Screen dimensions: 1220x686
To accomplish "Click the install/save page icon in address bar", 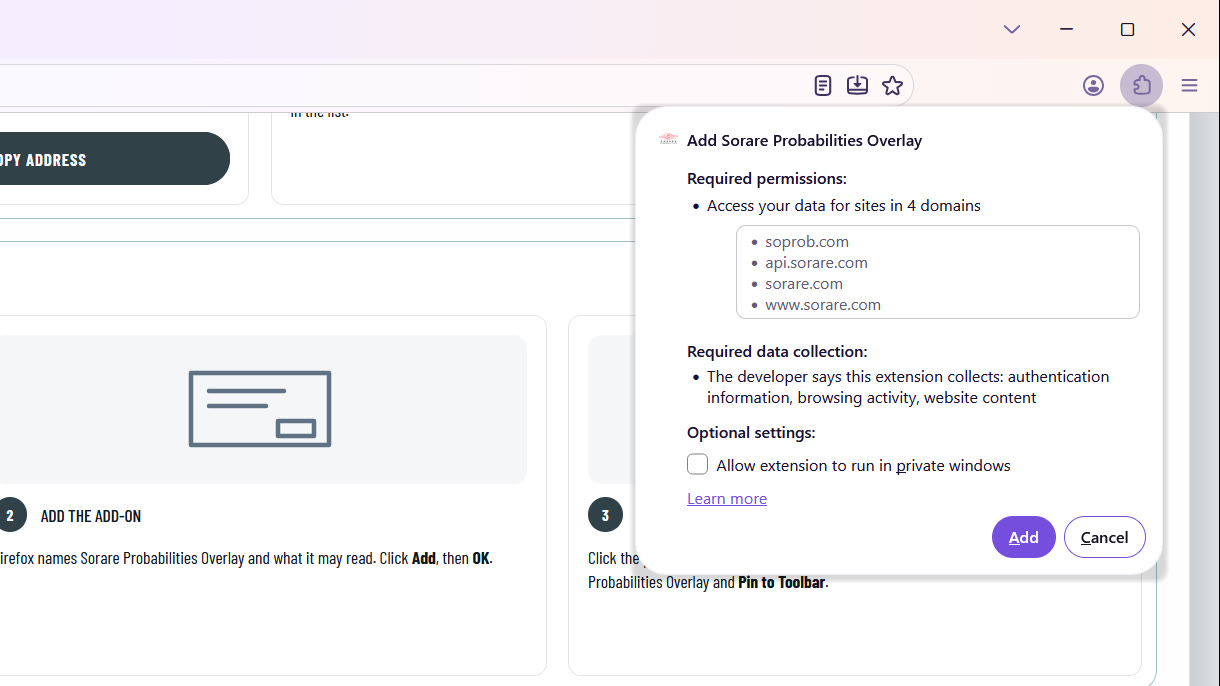I will click(x=857, y=86).
